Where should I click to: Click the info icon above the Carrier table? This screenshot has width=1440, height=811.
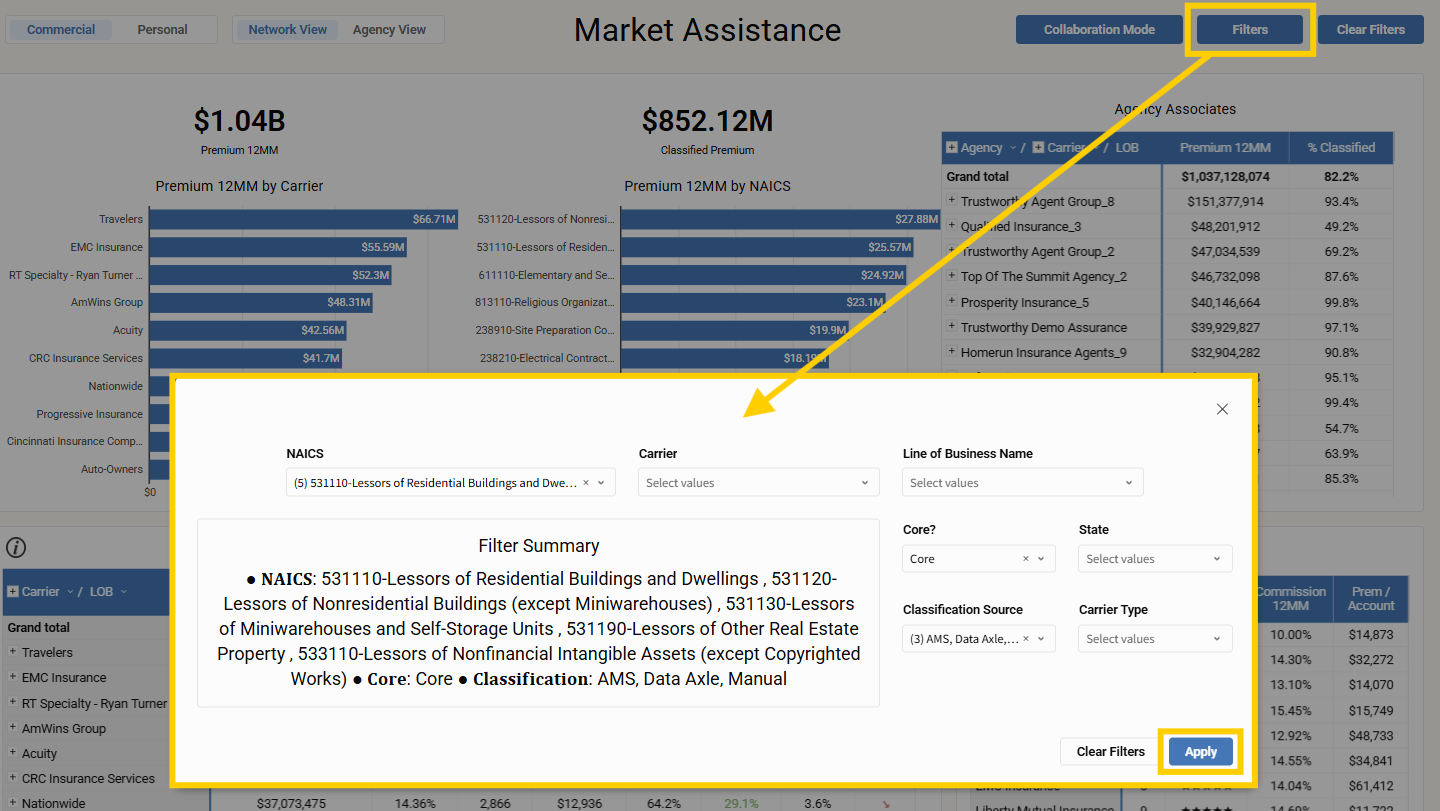pos(16,547)
